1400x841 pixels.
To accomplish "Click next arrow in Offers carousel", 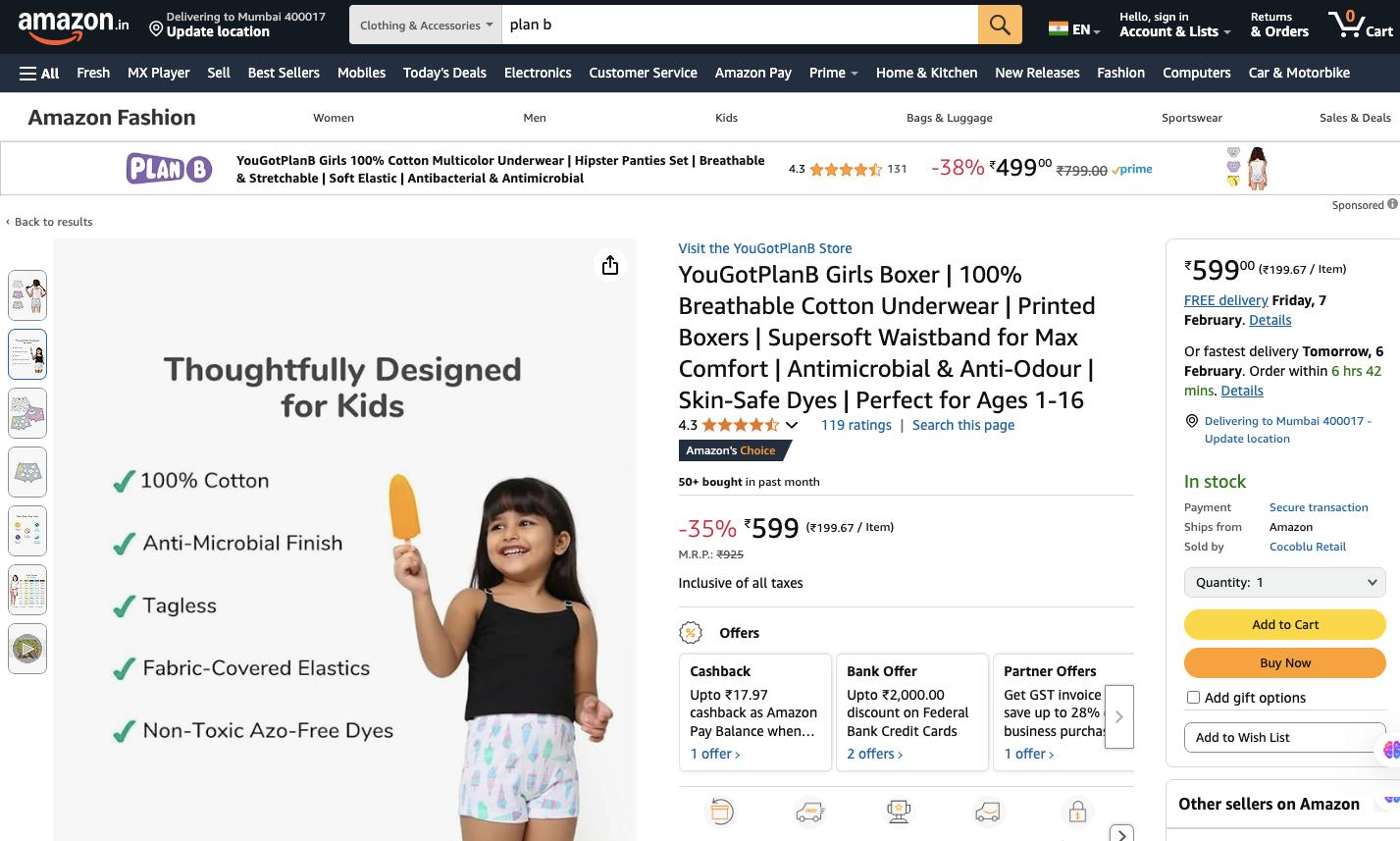I will [1118, 717].
